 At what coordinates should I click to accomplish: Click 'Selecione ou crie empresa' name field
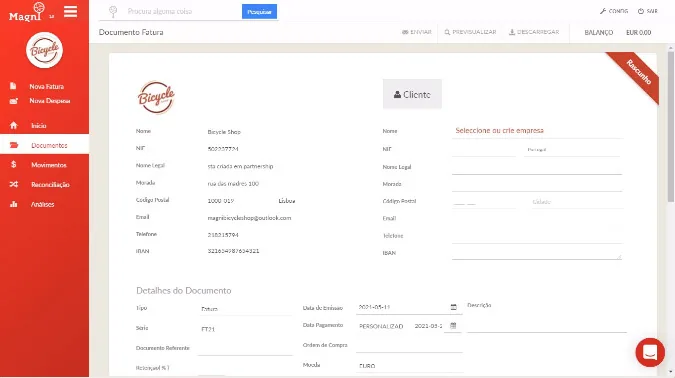[x=537, y=130]
